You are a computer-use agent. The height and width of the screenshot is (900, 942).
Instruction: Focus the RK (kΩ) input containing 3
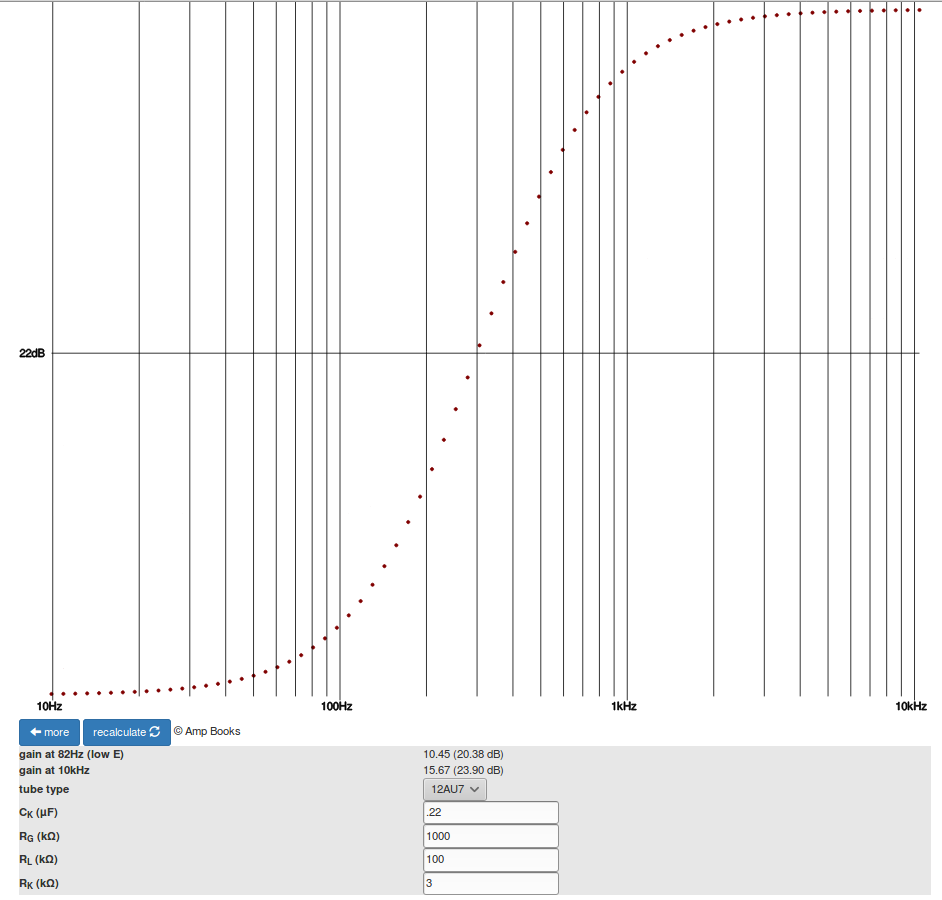pyautogui.click(x=491, y=883)
